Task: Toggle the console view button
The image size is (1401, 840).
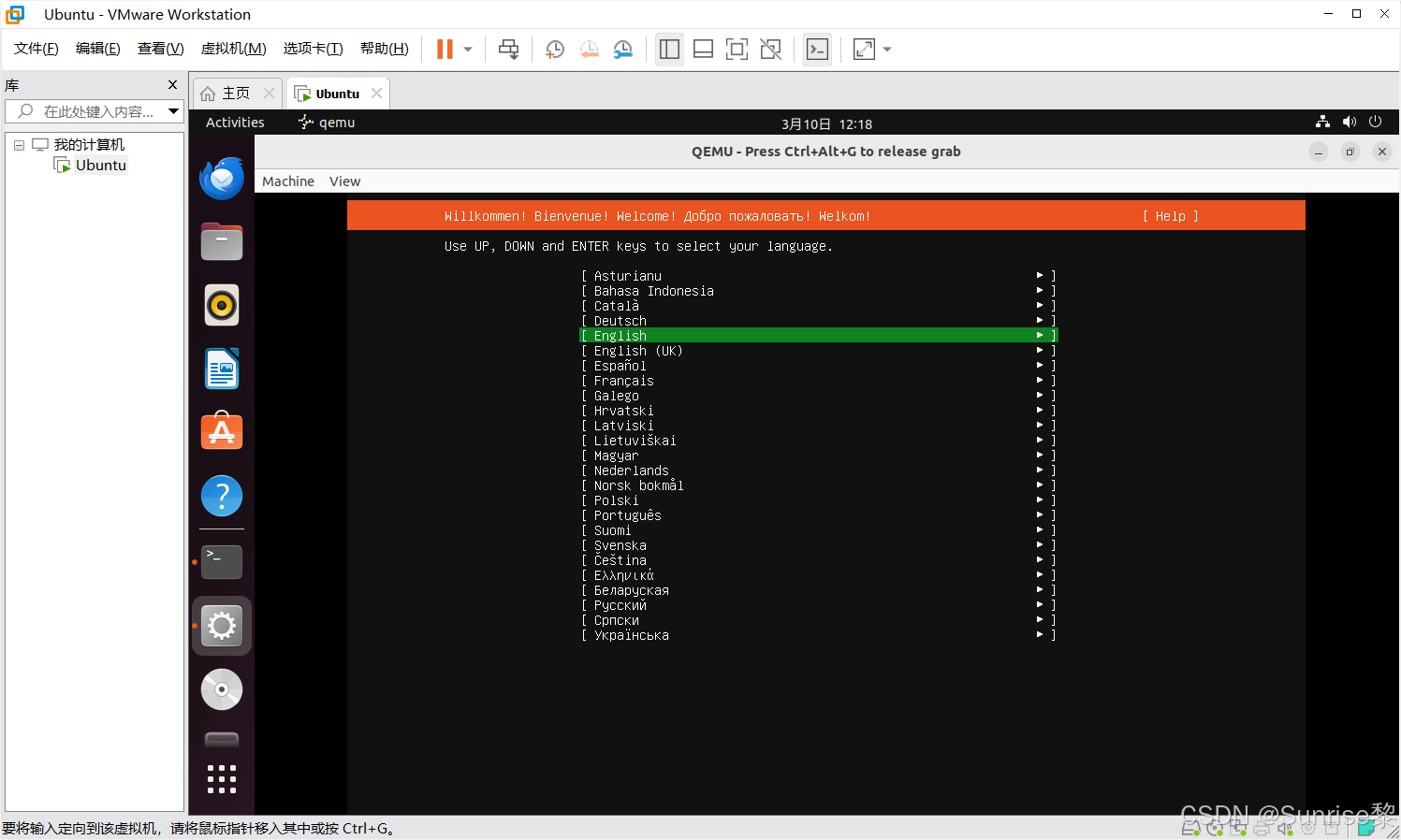Action: pos(817,50)
